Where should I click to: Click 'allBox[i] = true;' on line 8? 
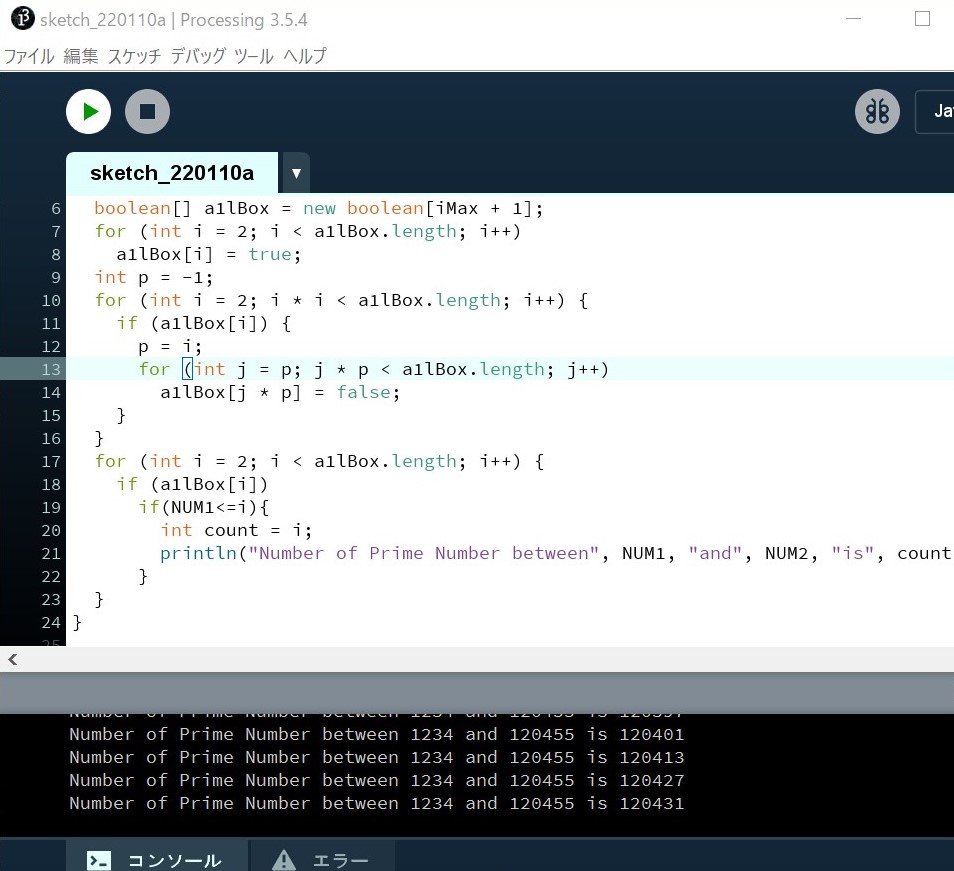tap(209, 254)
